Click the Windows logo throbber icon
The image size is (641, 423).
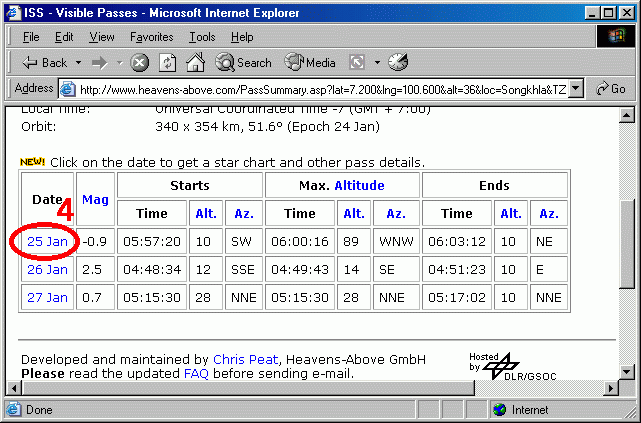(616, 37)
